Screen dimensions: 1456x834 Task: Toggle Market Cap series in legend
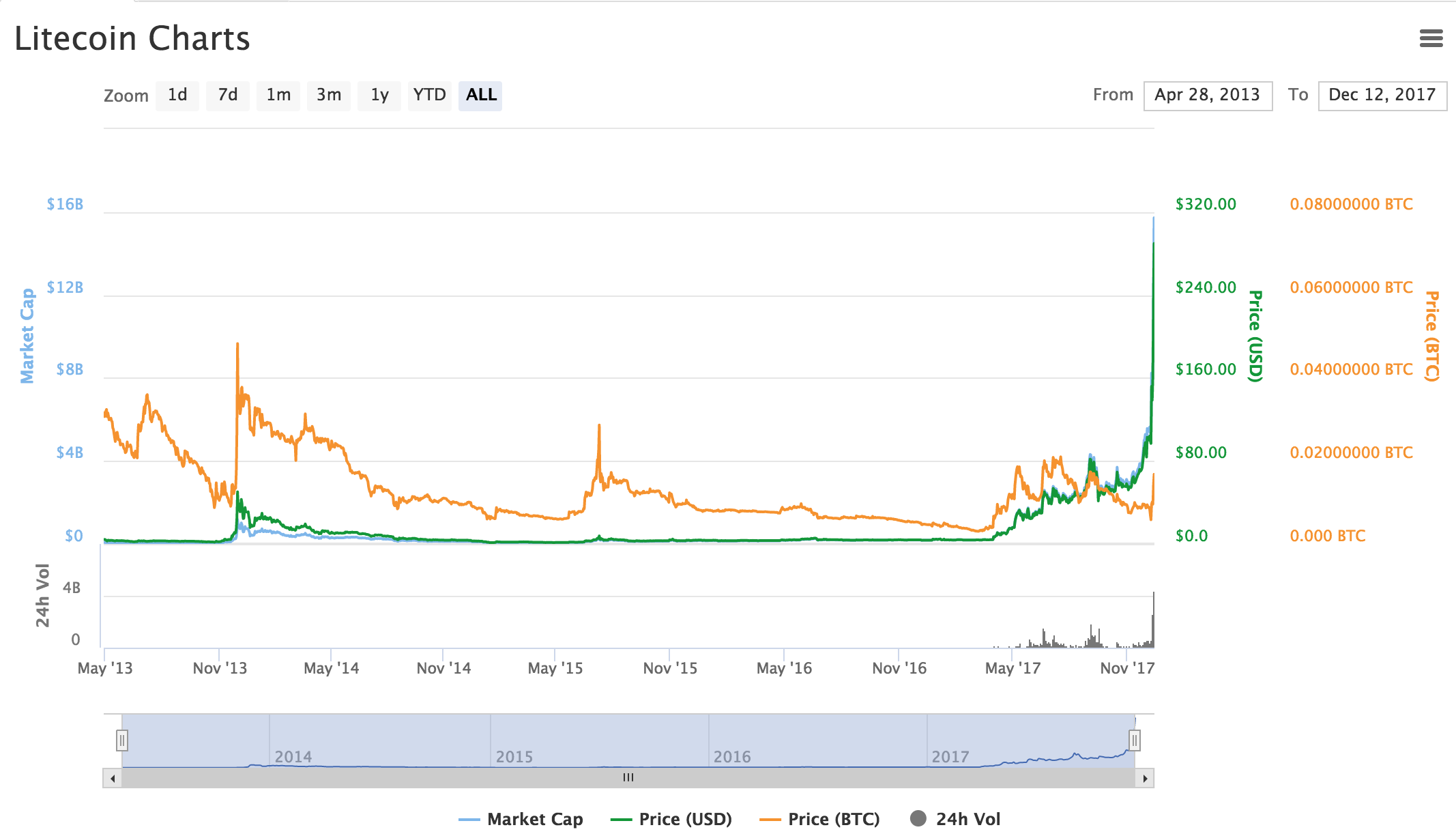[x=521, y=819]
